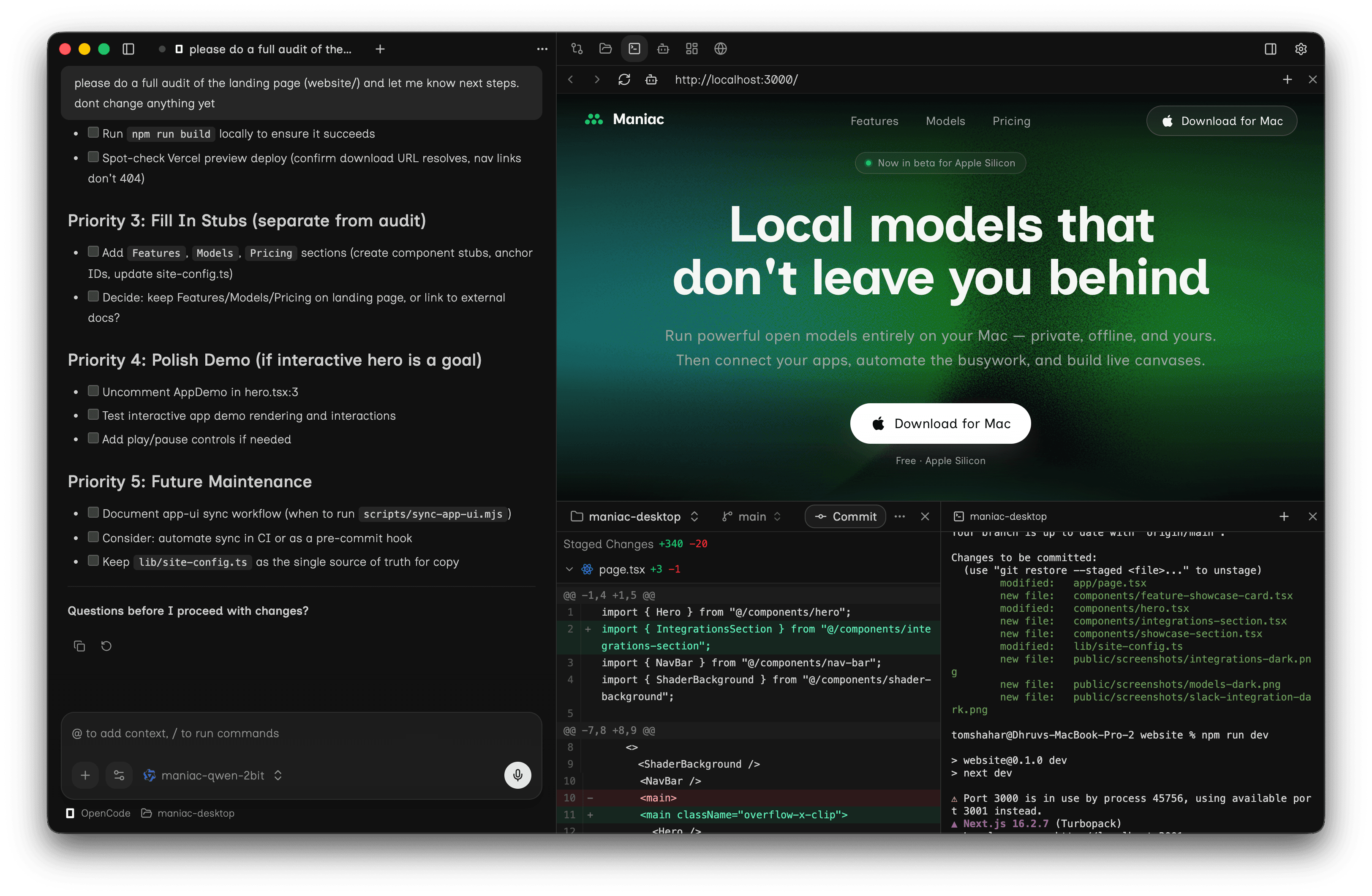Reload the localhost preview page
Image resolution: width=1372 pixels, height=896 pixels.
624,79
